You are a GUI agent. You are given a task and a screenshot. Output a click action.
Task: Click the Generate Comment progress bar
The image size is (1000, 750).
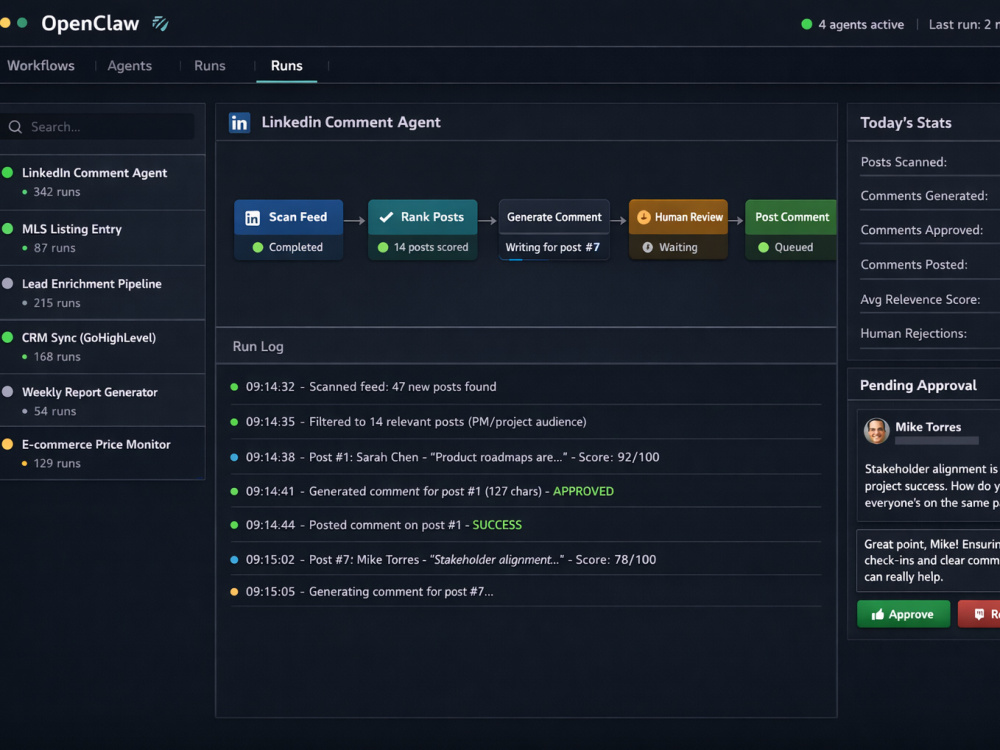click(554, 260)
